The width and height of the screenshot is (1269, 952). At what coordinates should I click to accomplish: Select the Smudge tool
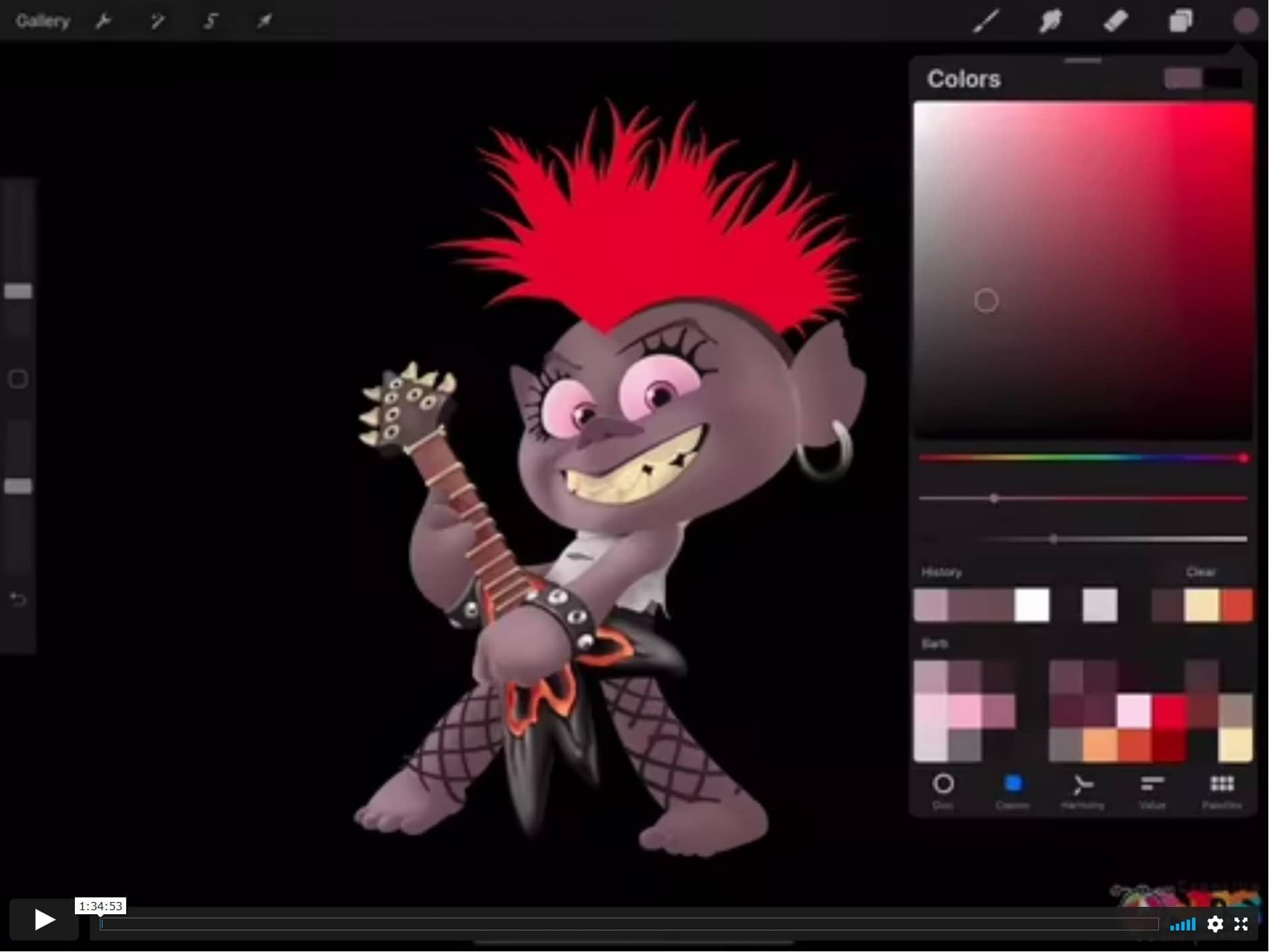(1051, 20)
